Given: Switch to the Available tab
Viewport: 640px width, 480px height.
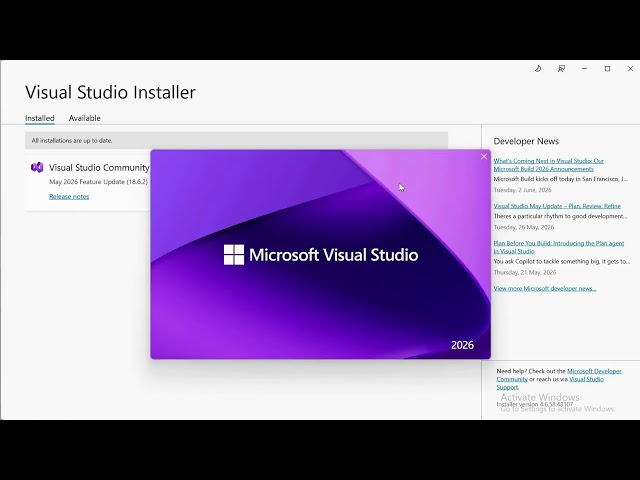Looking at the screenshot, I should pyautogui.click(x=84, y=118).
